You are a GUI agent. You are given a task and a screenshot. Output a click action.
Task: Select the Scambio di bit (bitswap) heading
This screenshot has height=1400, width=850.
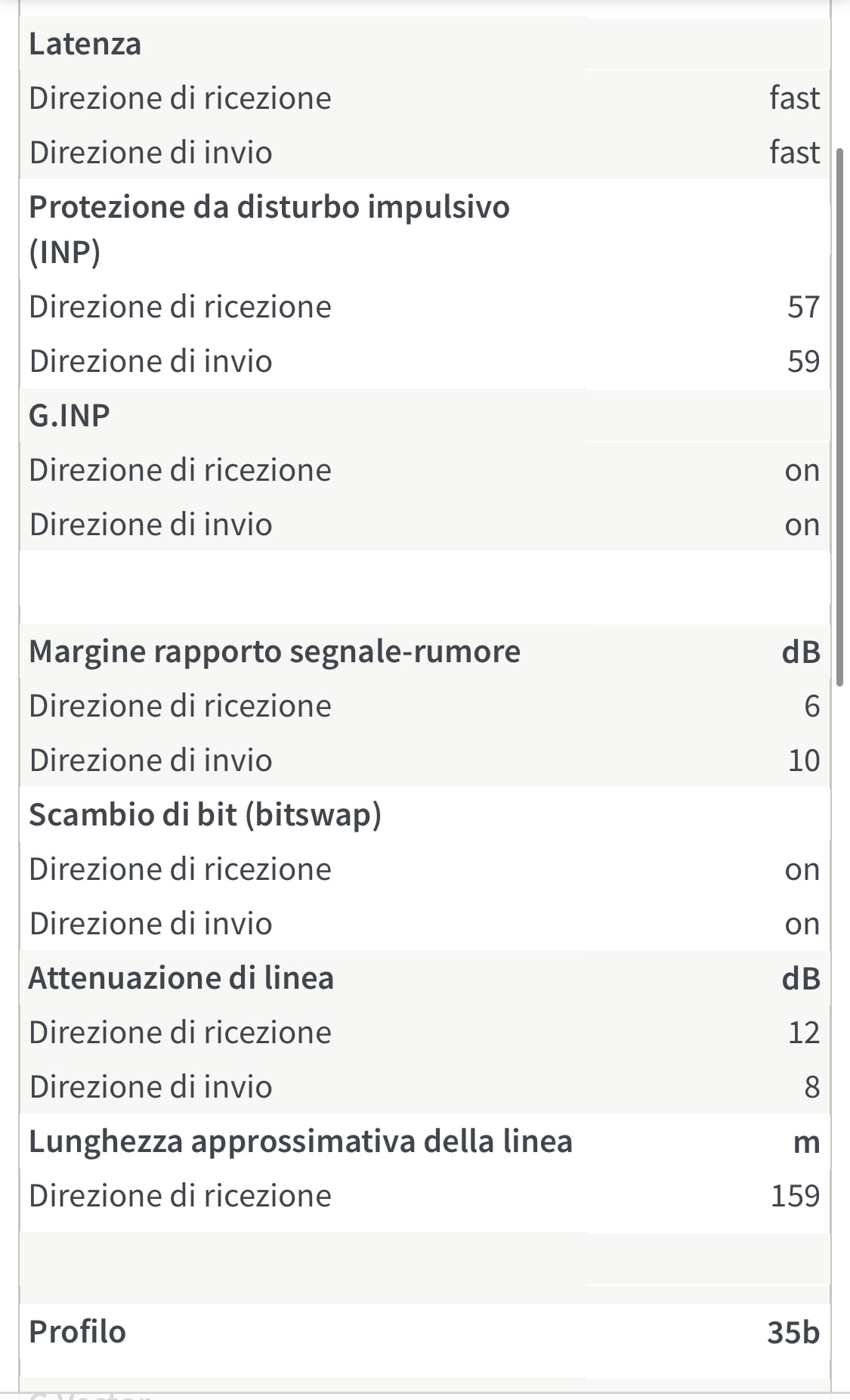click(x=205, y=815)
